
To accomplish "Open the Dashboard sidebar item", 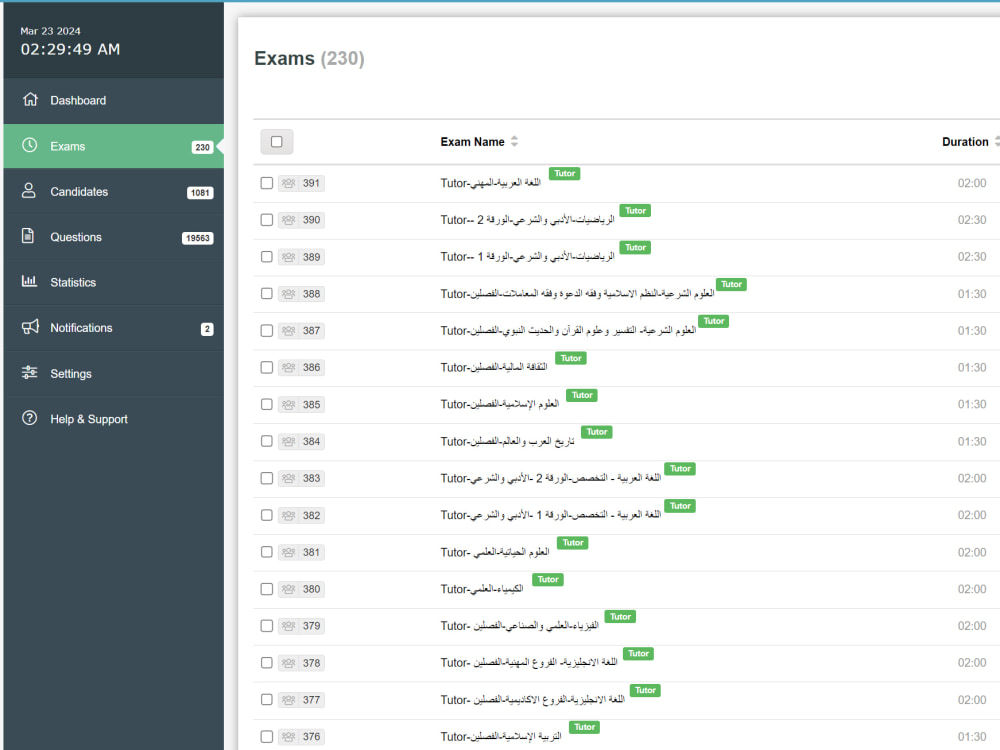I will point(114,100).
